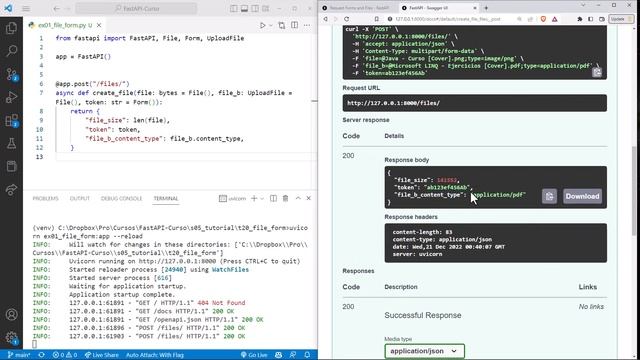This screenshot has width=640, height=360.
Task: Open browser extensions puzzle icon
Action: 580,19
